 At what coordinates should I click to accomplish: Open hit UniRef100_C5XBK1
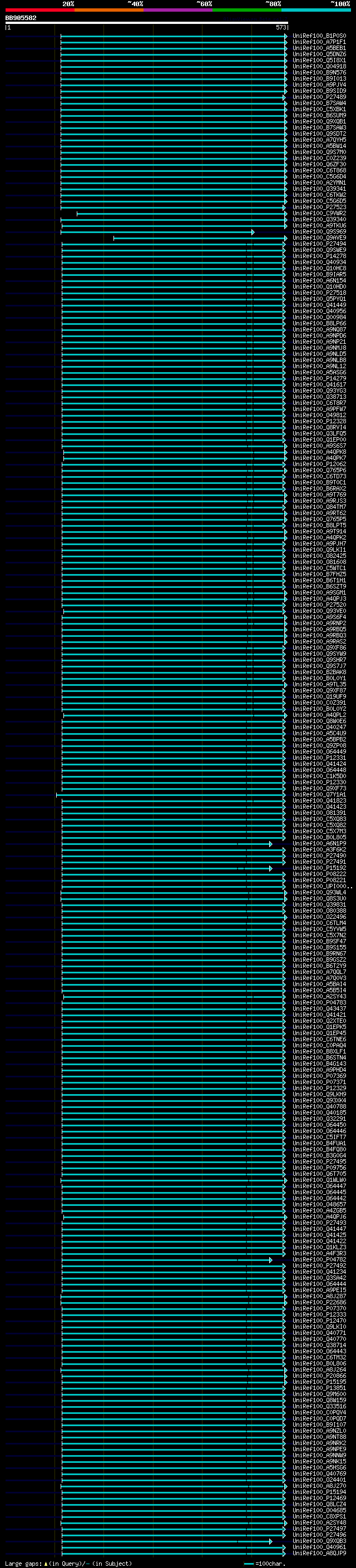tap(319, 110)
